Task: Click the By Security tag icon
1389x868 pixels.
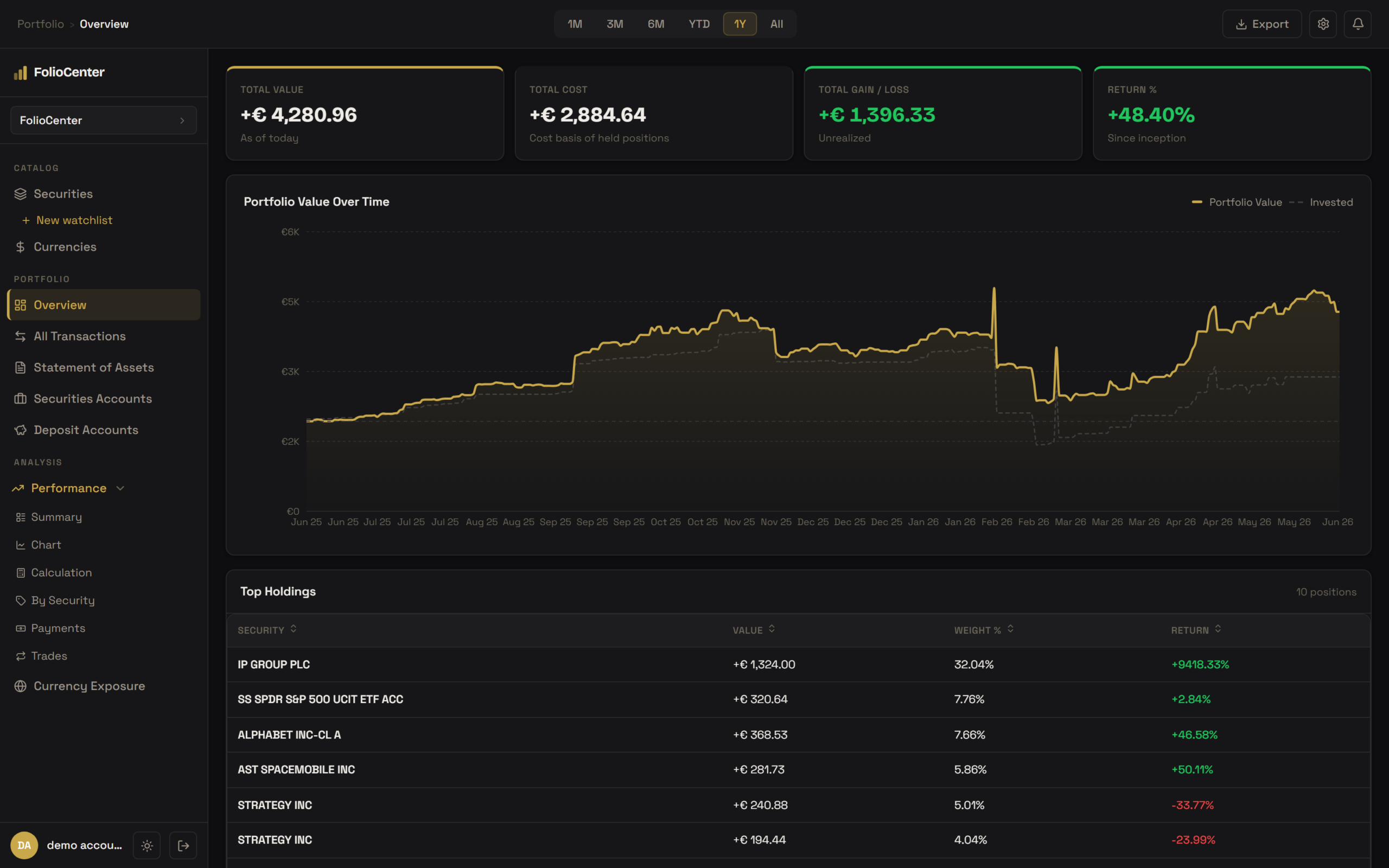Action: tap(21, 601)
